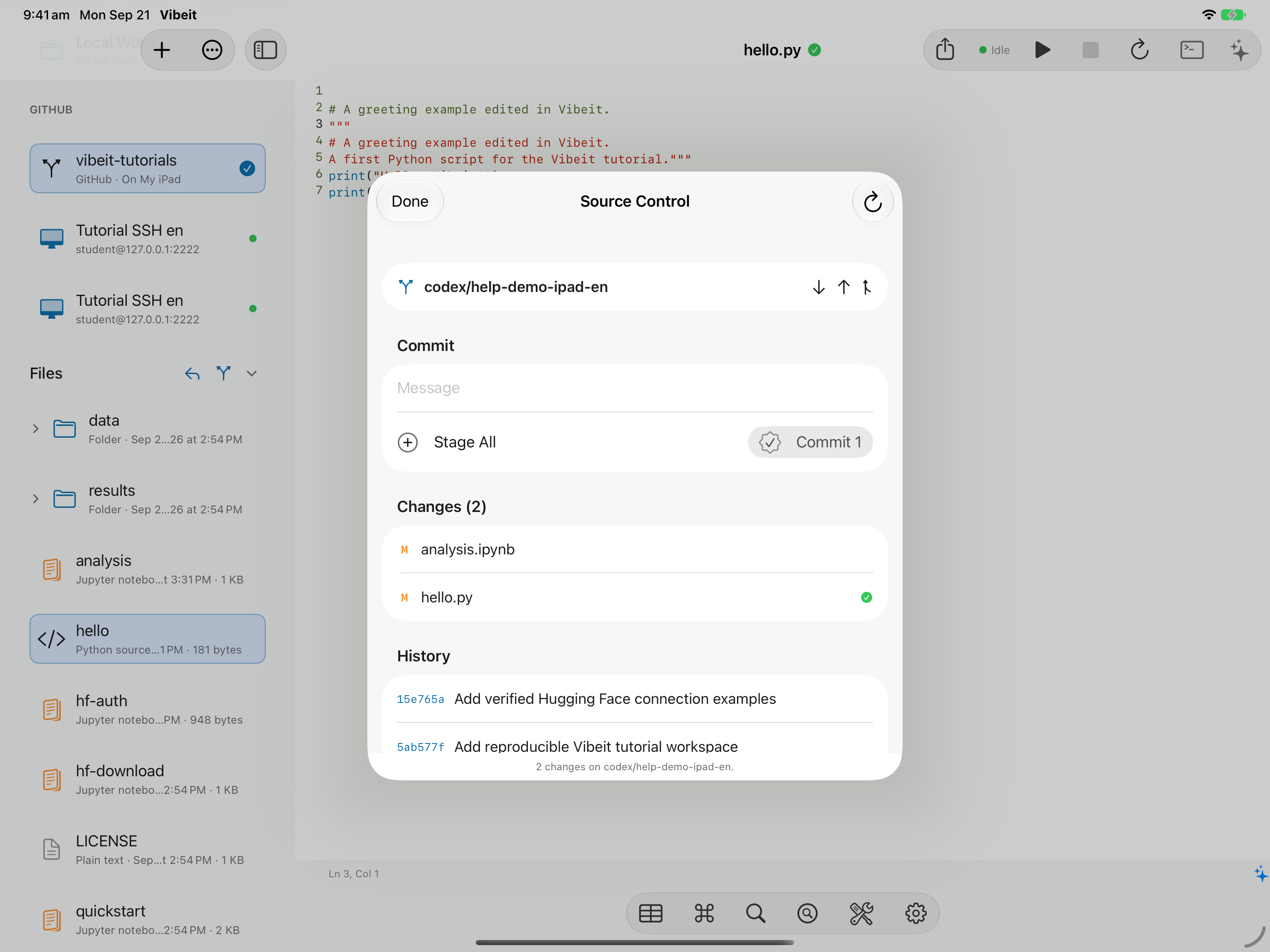Add a new item with plus button
The width and height of the screenshot is (1270, 952).
[162, 50]
